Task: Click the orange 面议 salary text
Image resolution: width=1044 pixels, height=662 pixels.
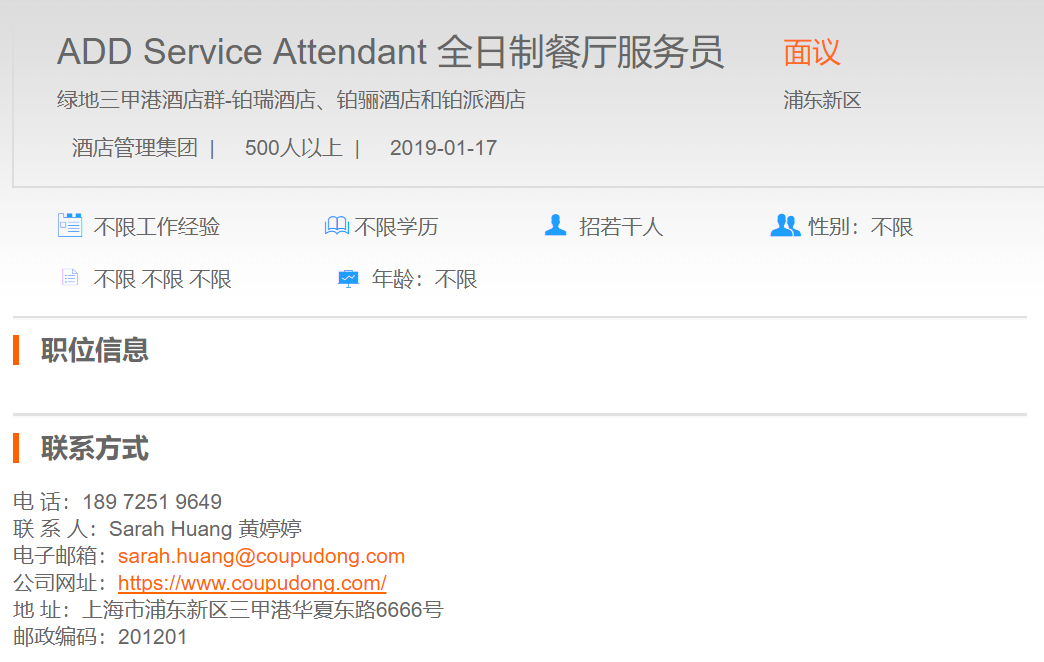Action: tap(812, 52)
